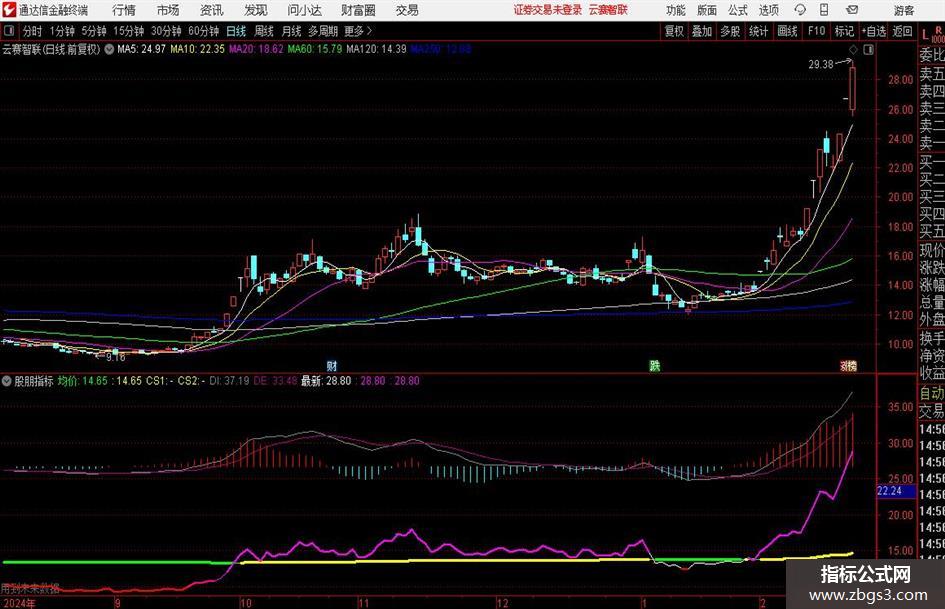The height and width of the screenshot is (609, 945).
Task: Switch to the 5分钟 period tab
Action: click(x=94, y=31)
